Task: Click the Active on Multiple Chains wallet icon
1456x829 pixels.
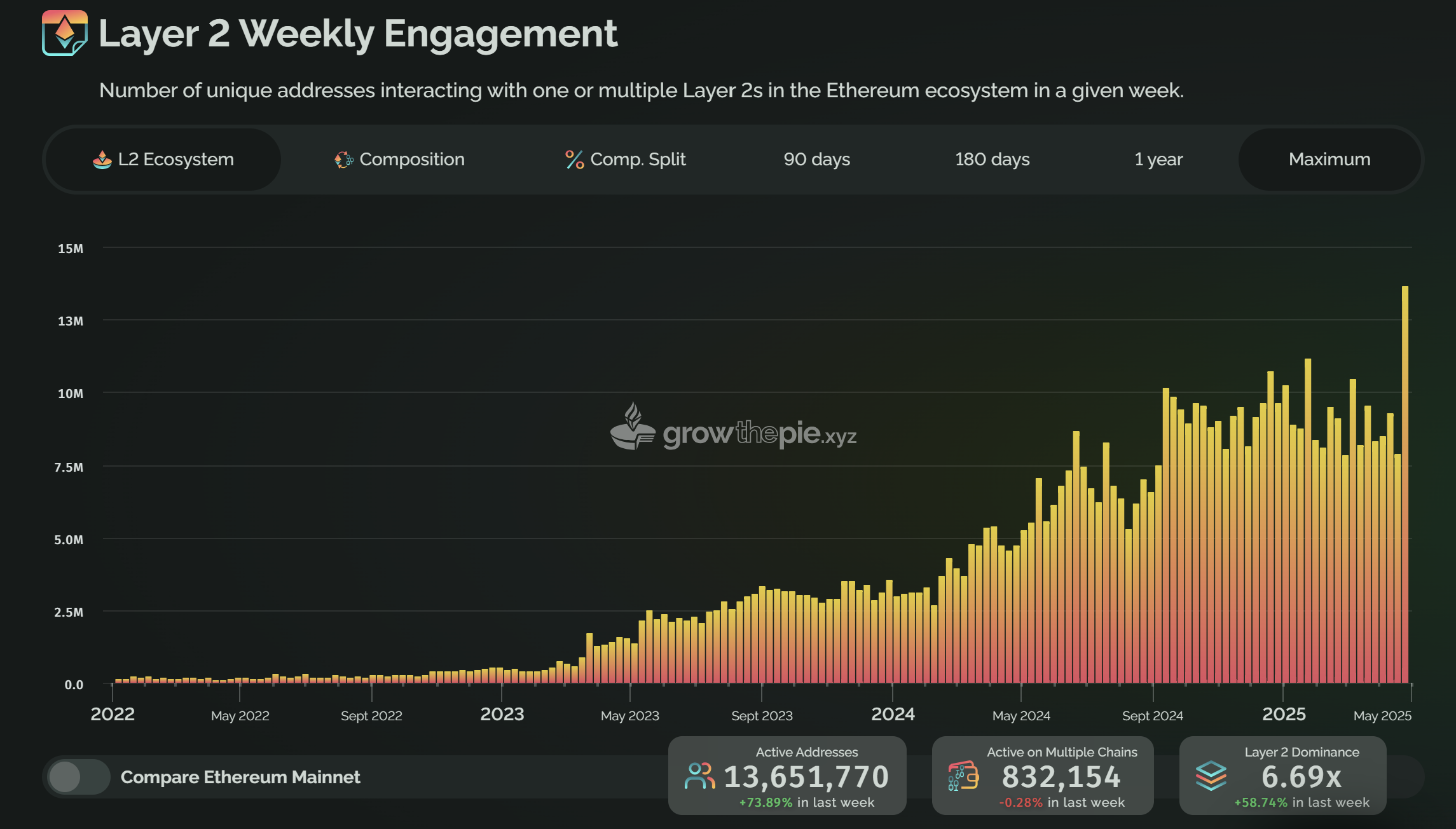Action: point(963,776)
